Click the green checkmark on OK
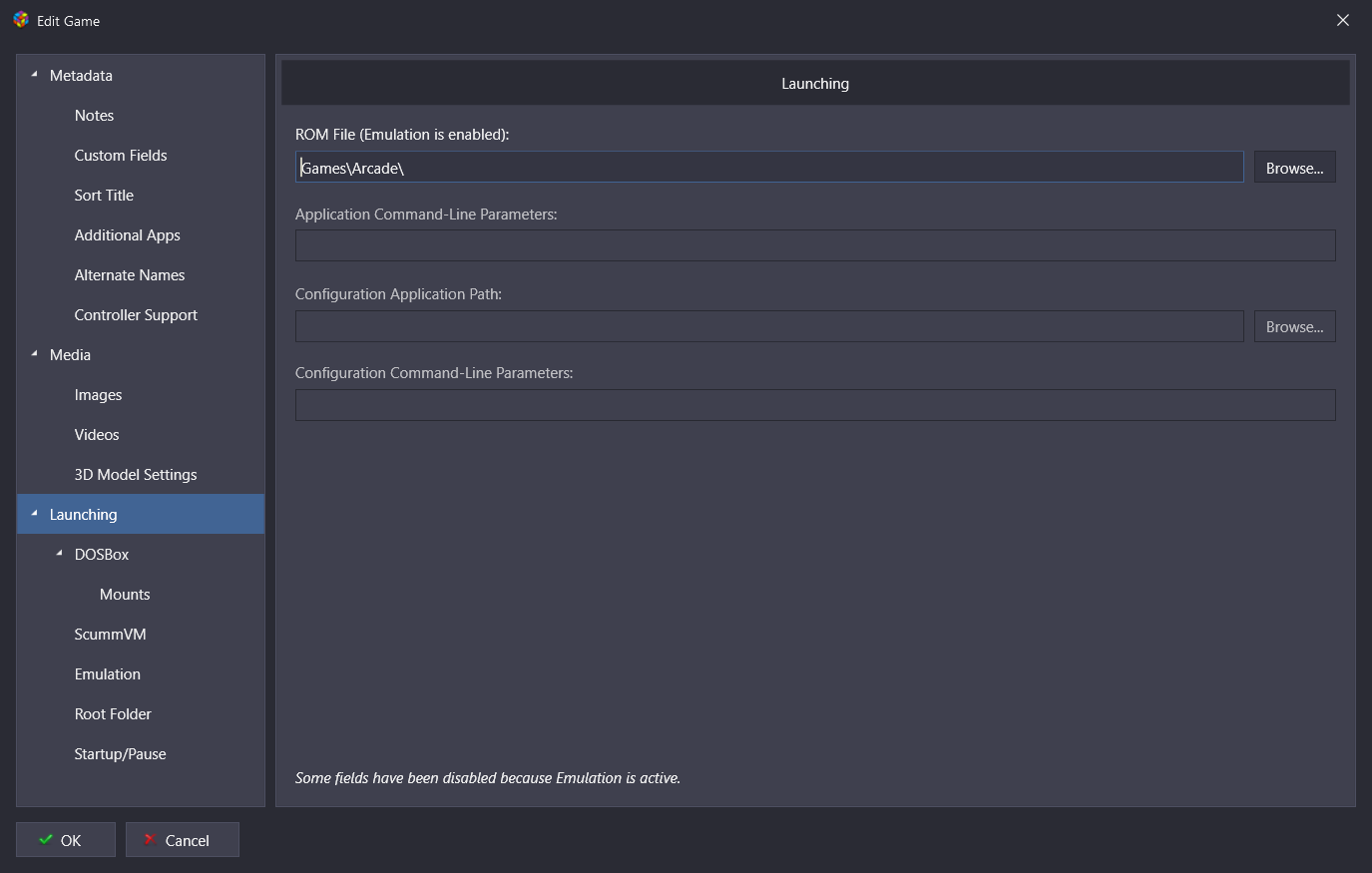The width and height of the screenshot is (1372, 873). [46, 840]
